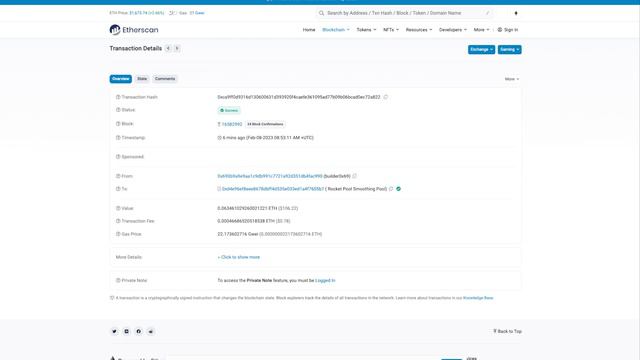Click help icon beside Transaction Hash
This screenshot has width=640, height=360.
tap(118, 97)
